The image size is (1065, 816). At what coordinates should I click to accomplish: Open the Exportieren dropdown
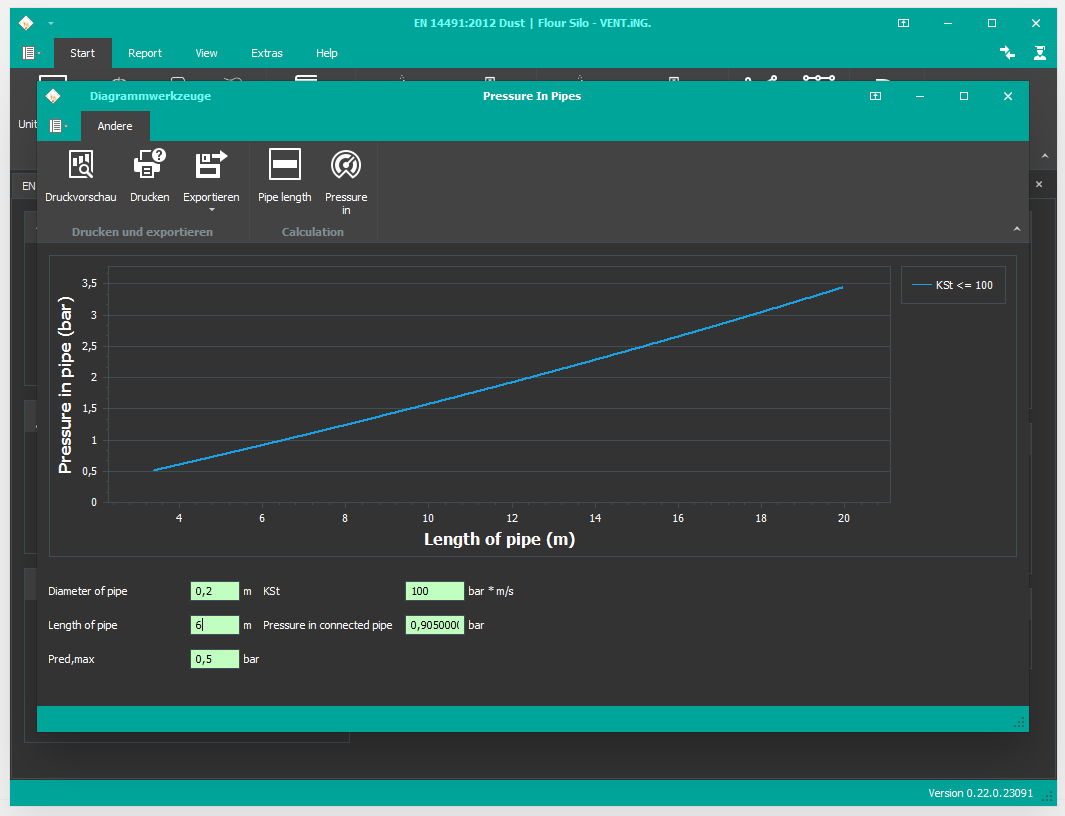(x=211, y=209)
